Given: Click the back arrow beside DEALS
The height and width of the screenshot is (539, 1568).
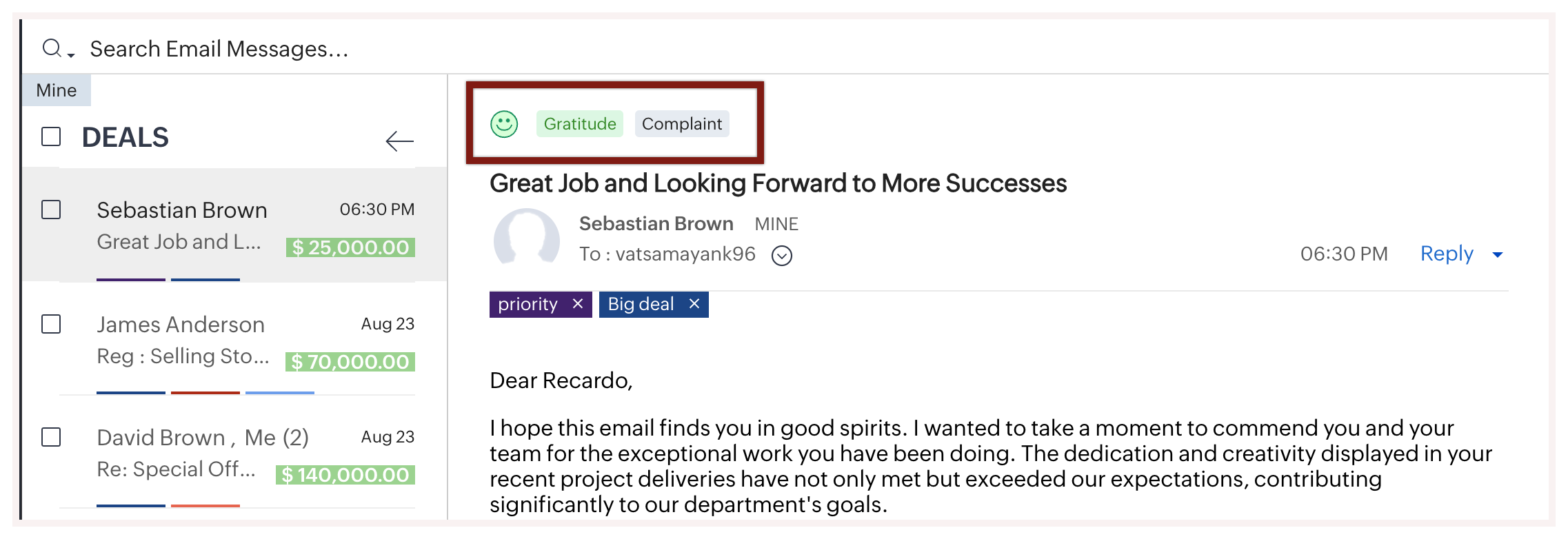Looking at the screenshot, I should [399, 141].
